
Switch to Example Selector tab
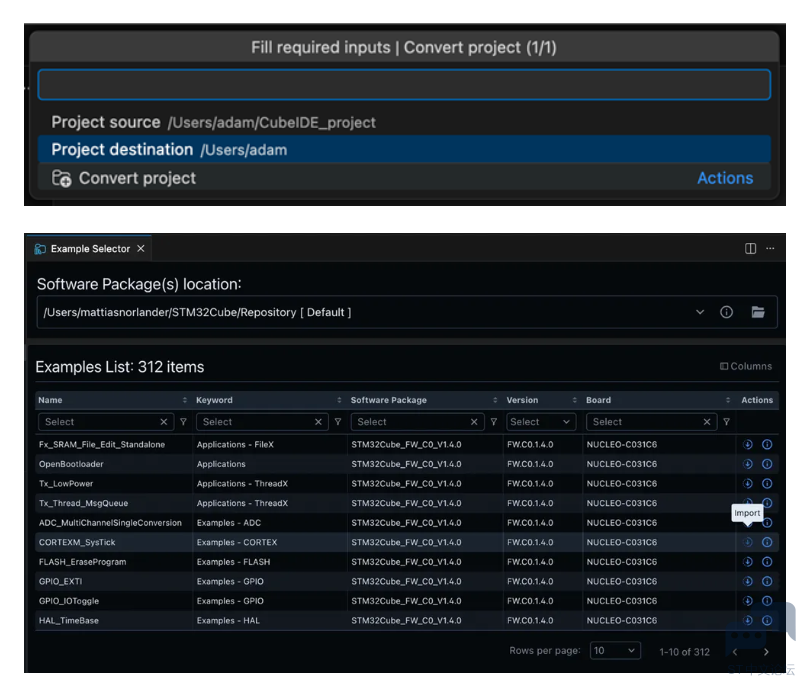pos(90,249)
